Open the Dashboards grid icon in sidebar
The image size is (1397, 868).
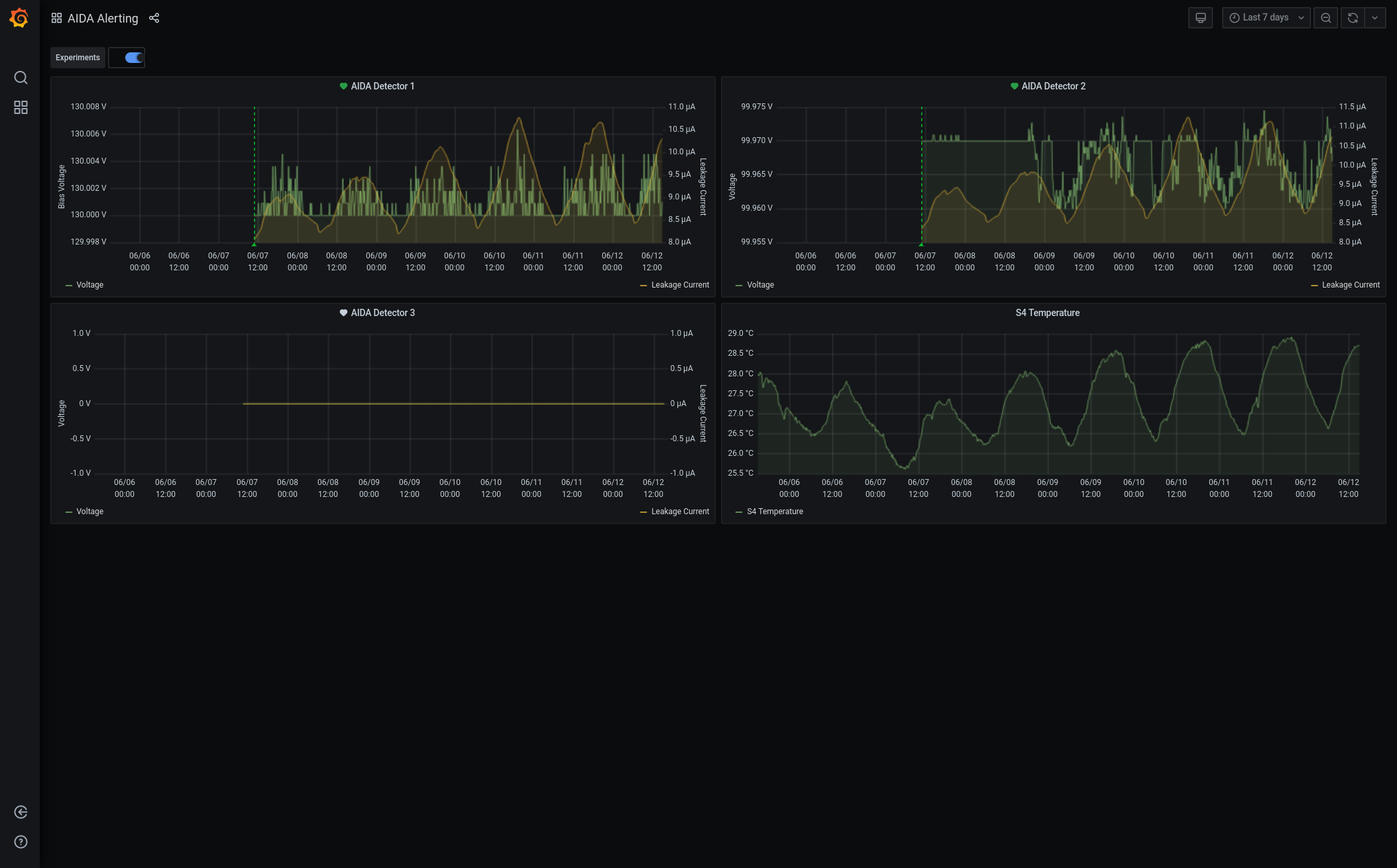click(21, 107)
